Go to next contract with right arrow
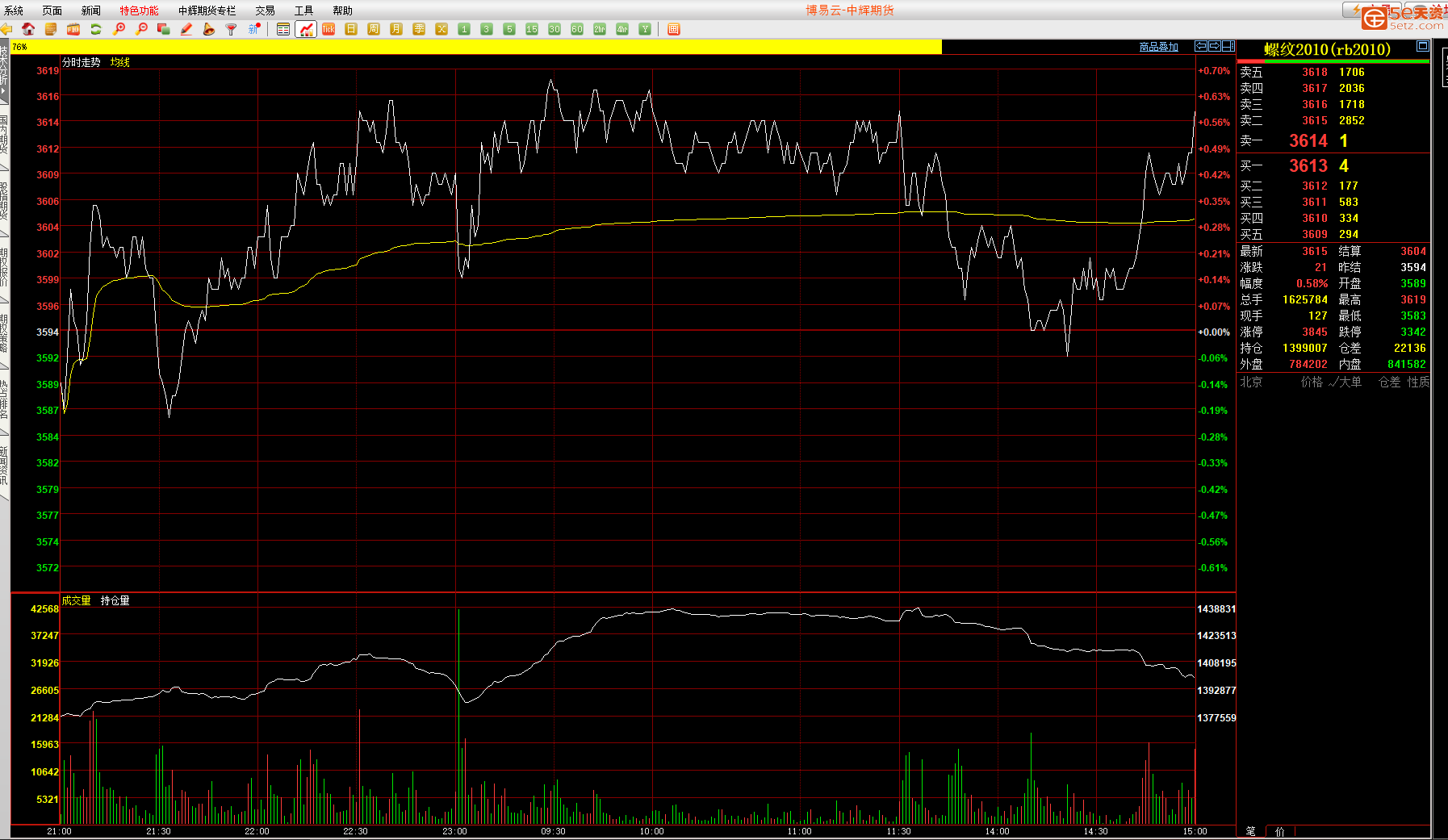This screenshot has height=840, width=1448. point(1215,46)
